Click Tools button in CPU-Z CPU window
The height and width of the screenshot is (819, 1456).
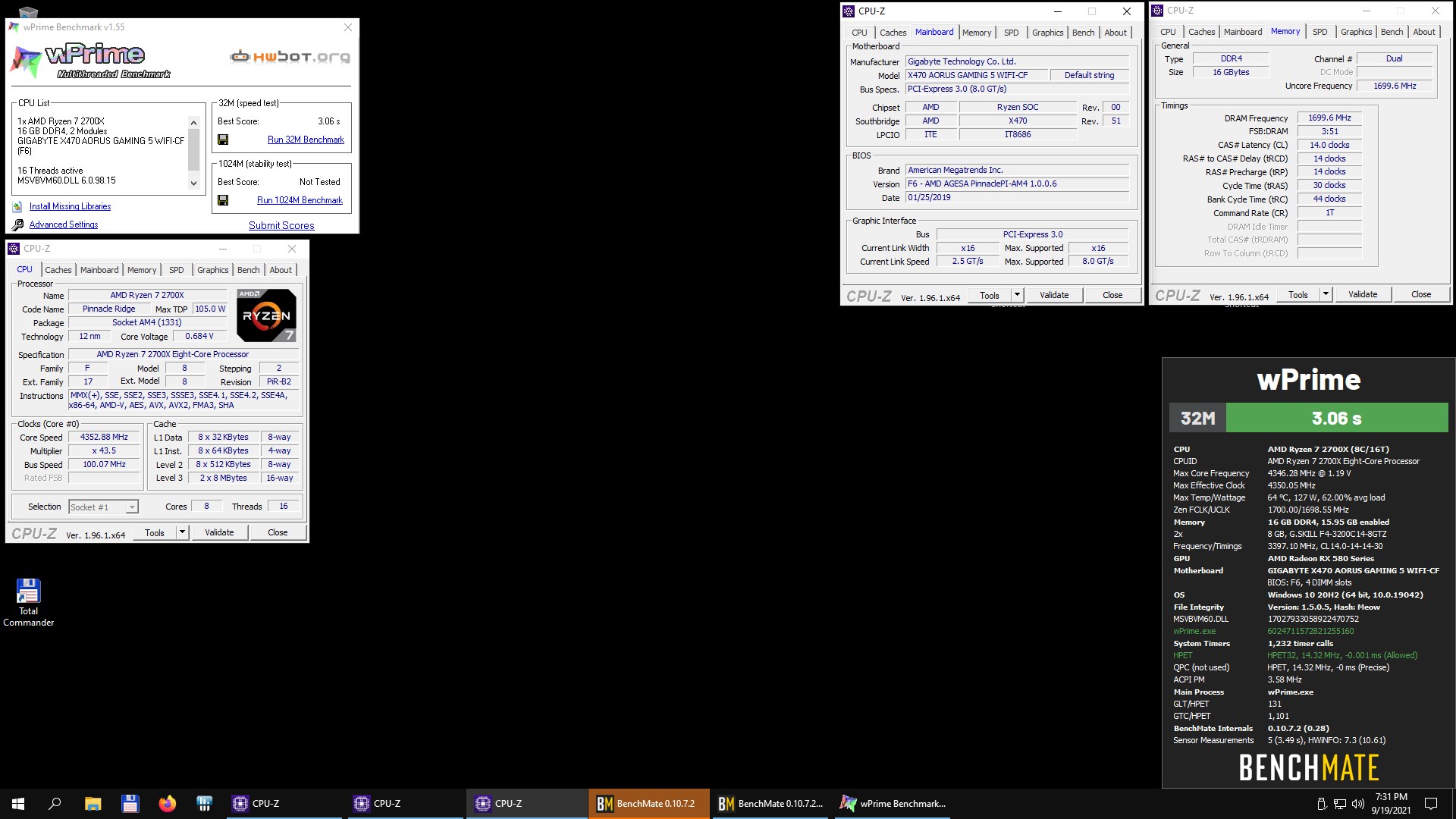click(155, 532)
